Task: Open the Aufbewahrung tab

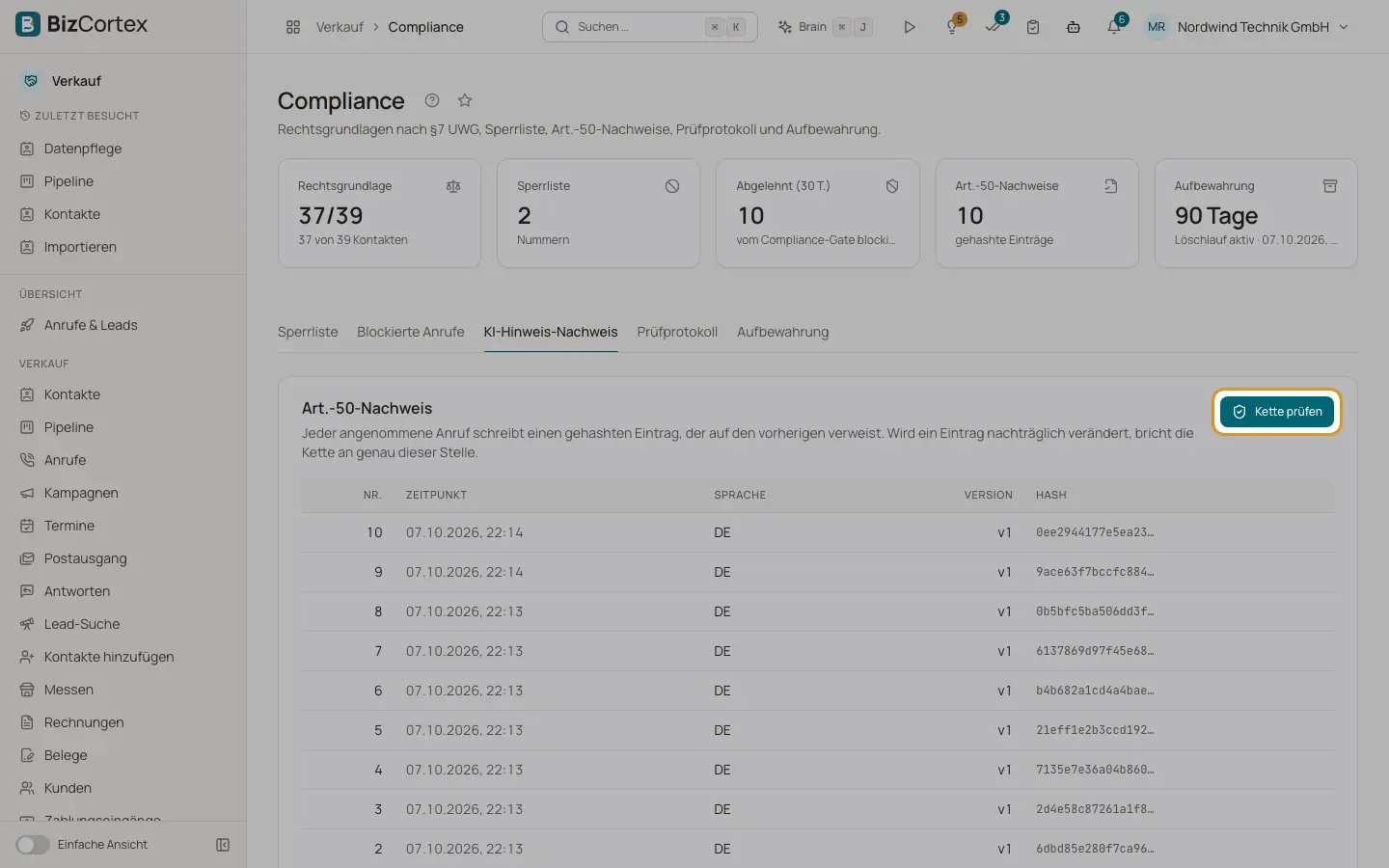Action: (782, 332)
